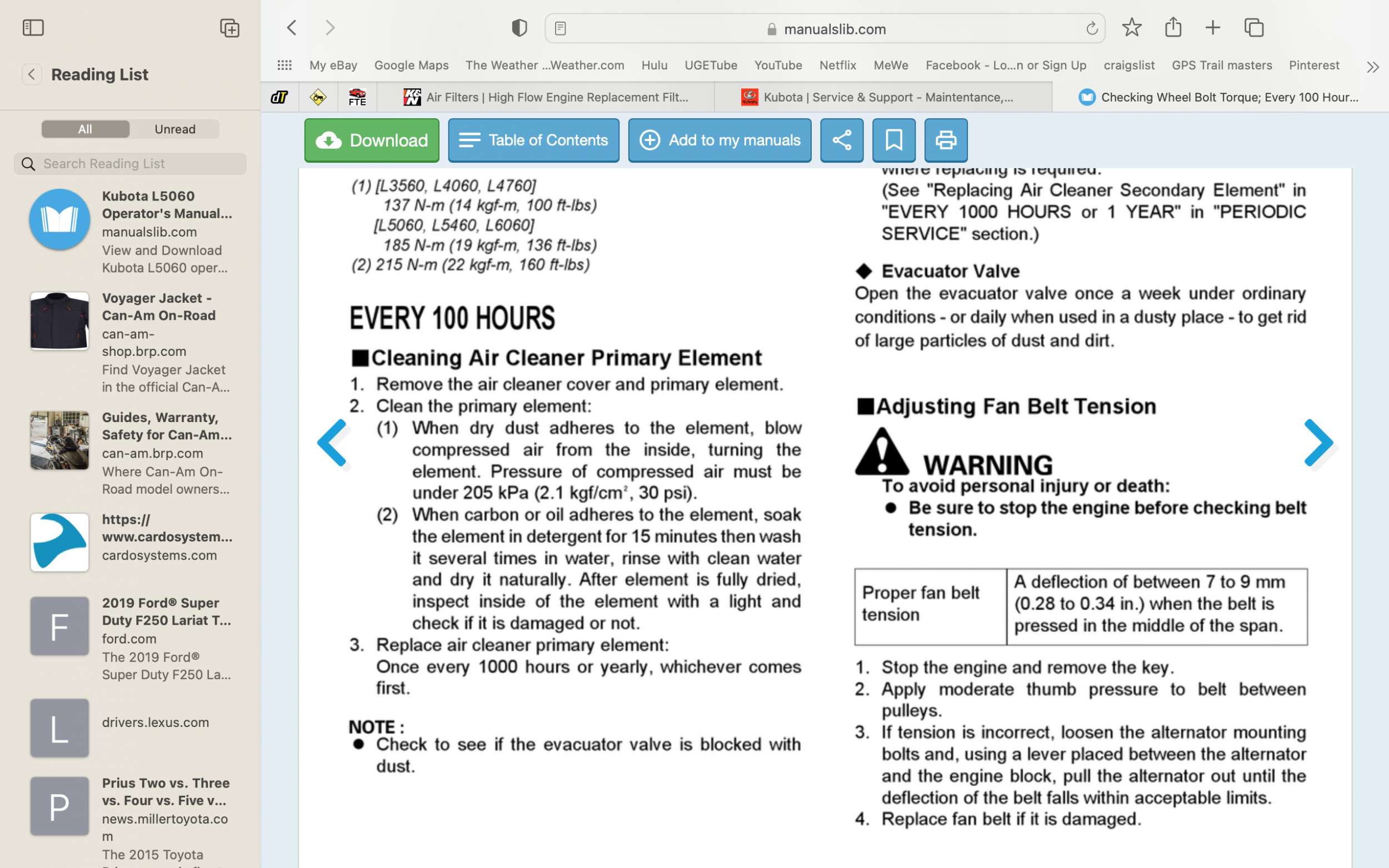Go forward to next page

(x=330, y=28)
